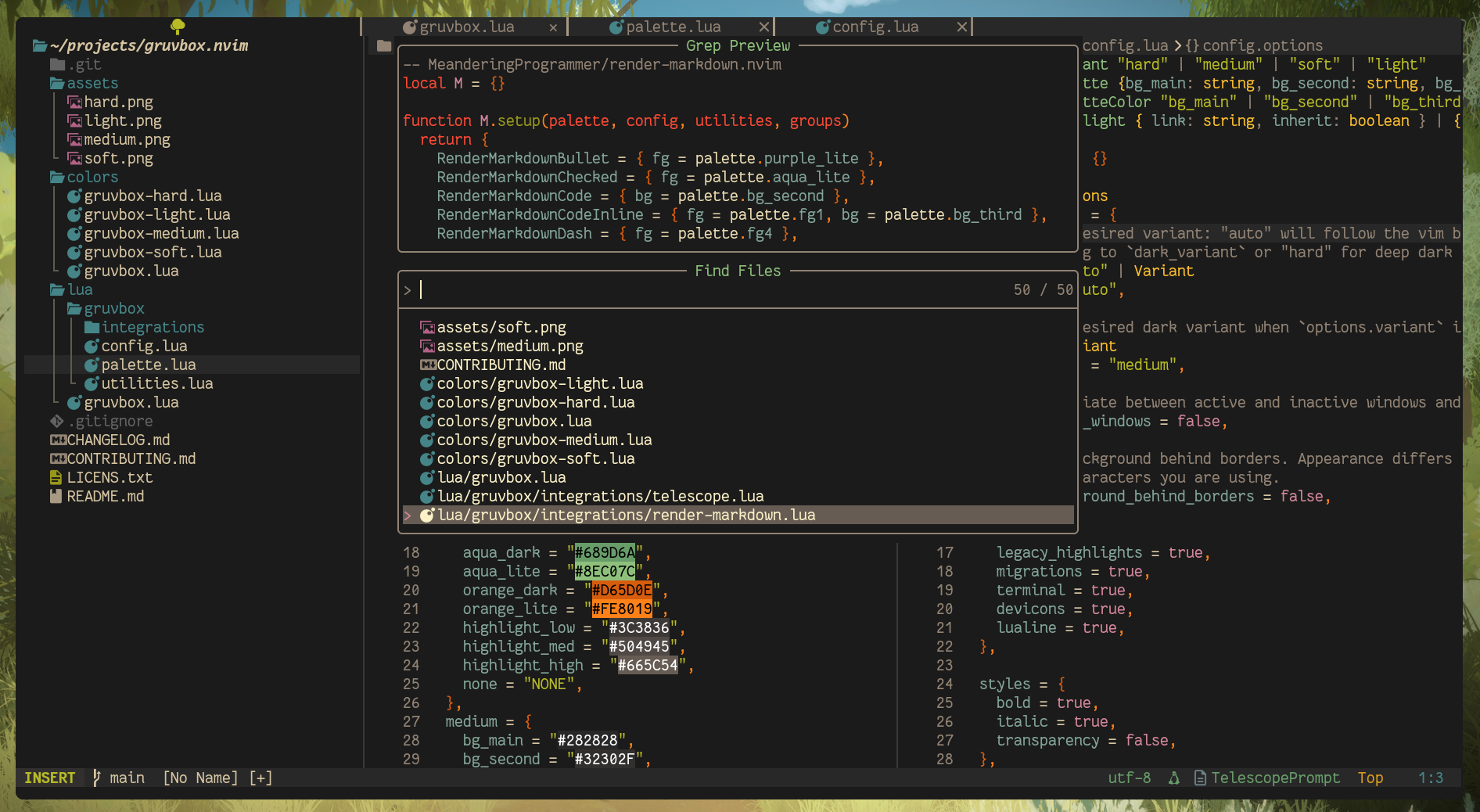Click the 50 / 50 results counter
This screenshot has width=1480, height=812.
pyautogui.click(x=1044, y=290)
